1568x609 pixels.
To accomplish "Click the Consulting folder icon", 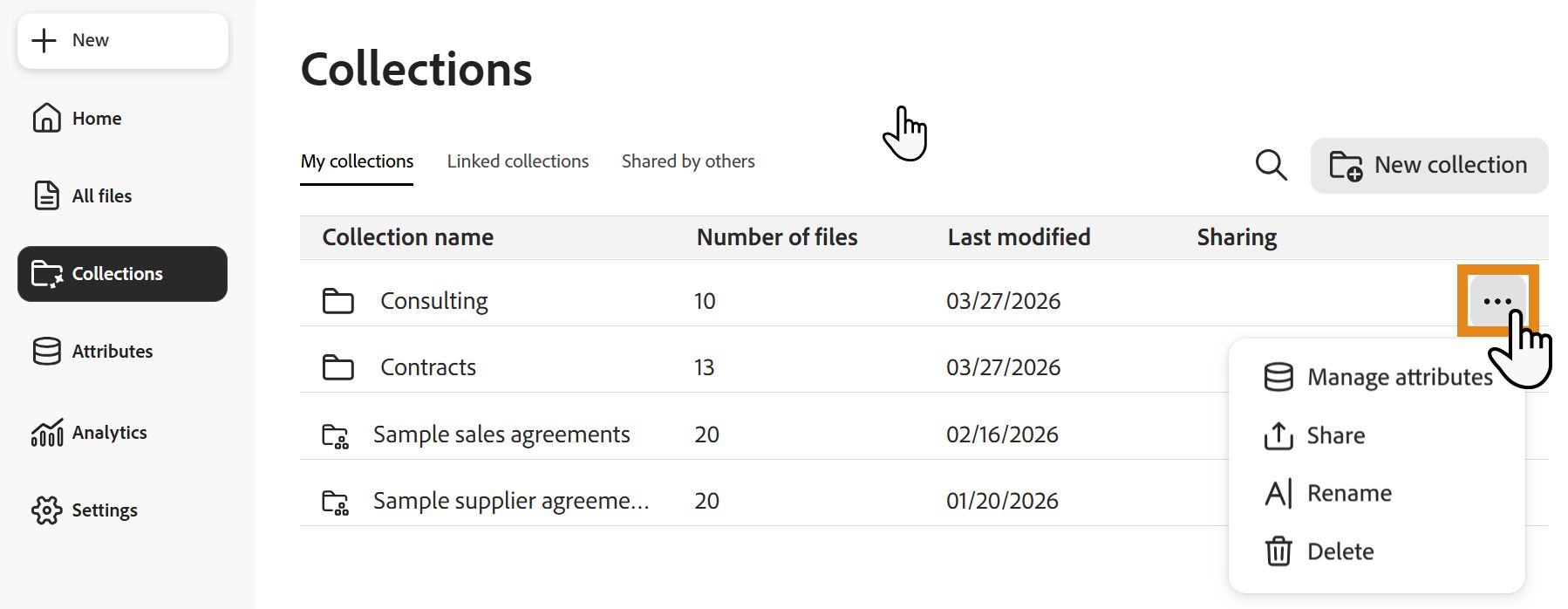I will (338, 301).
